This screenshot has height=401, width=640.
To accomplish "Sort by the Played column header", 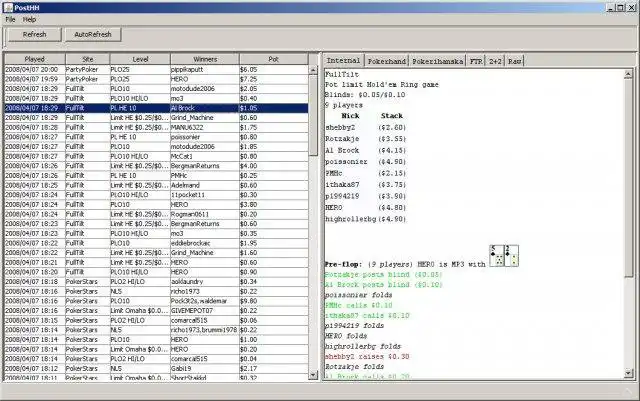I will [35, 59].
